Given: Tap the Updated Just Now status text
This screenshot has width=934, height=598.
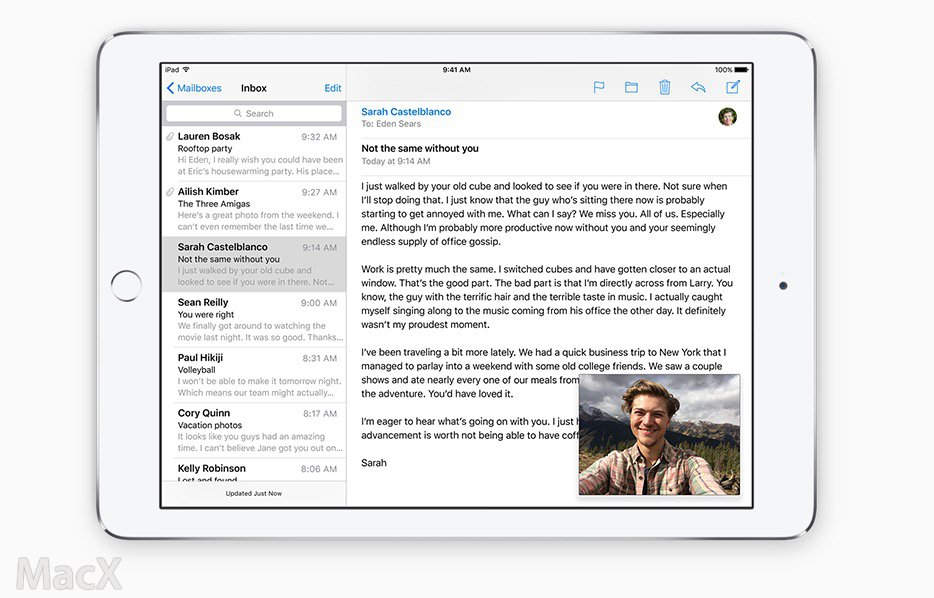Looking at the screenshot, I should [254, 493].
